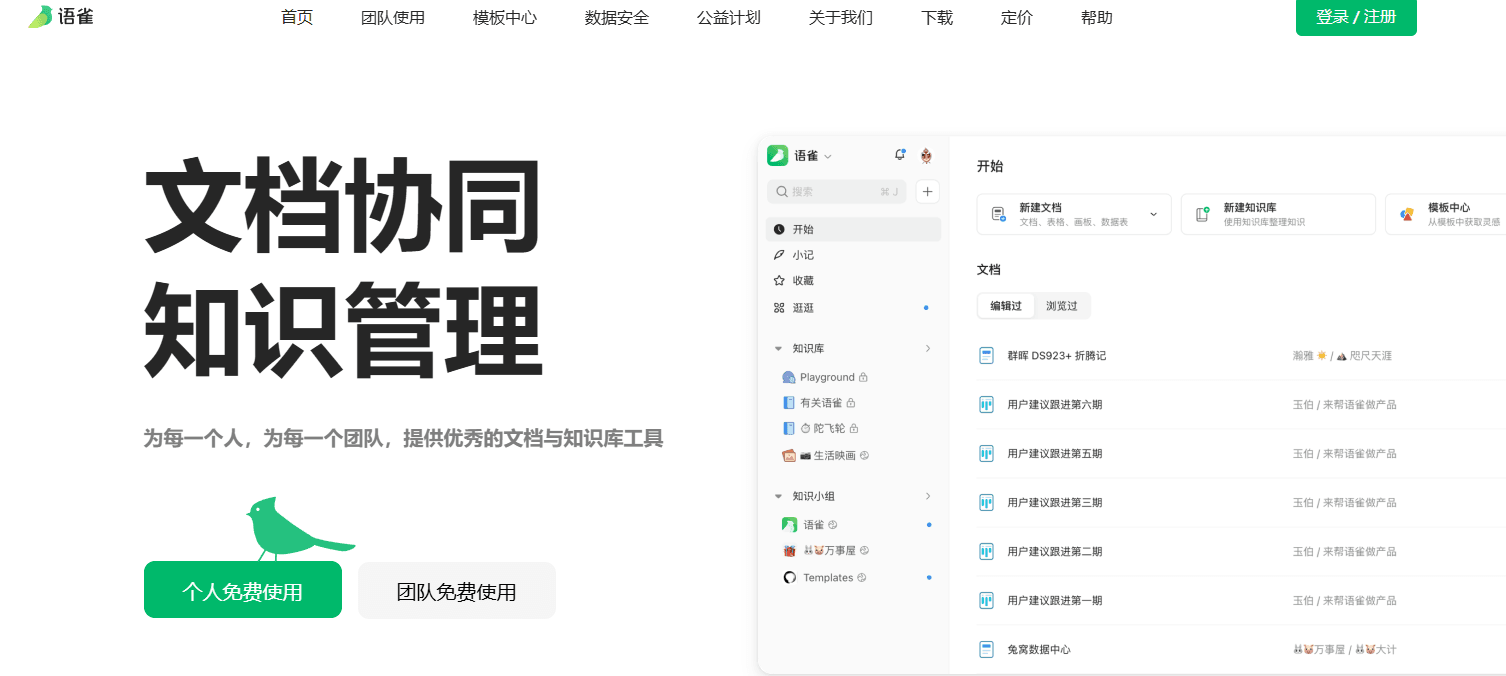Click the 陀飞轮 book icon
1506x676 pixels.
pyautogui.click(x=789, y=428)
